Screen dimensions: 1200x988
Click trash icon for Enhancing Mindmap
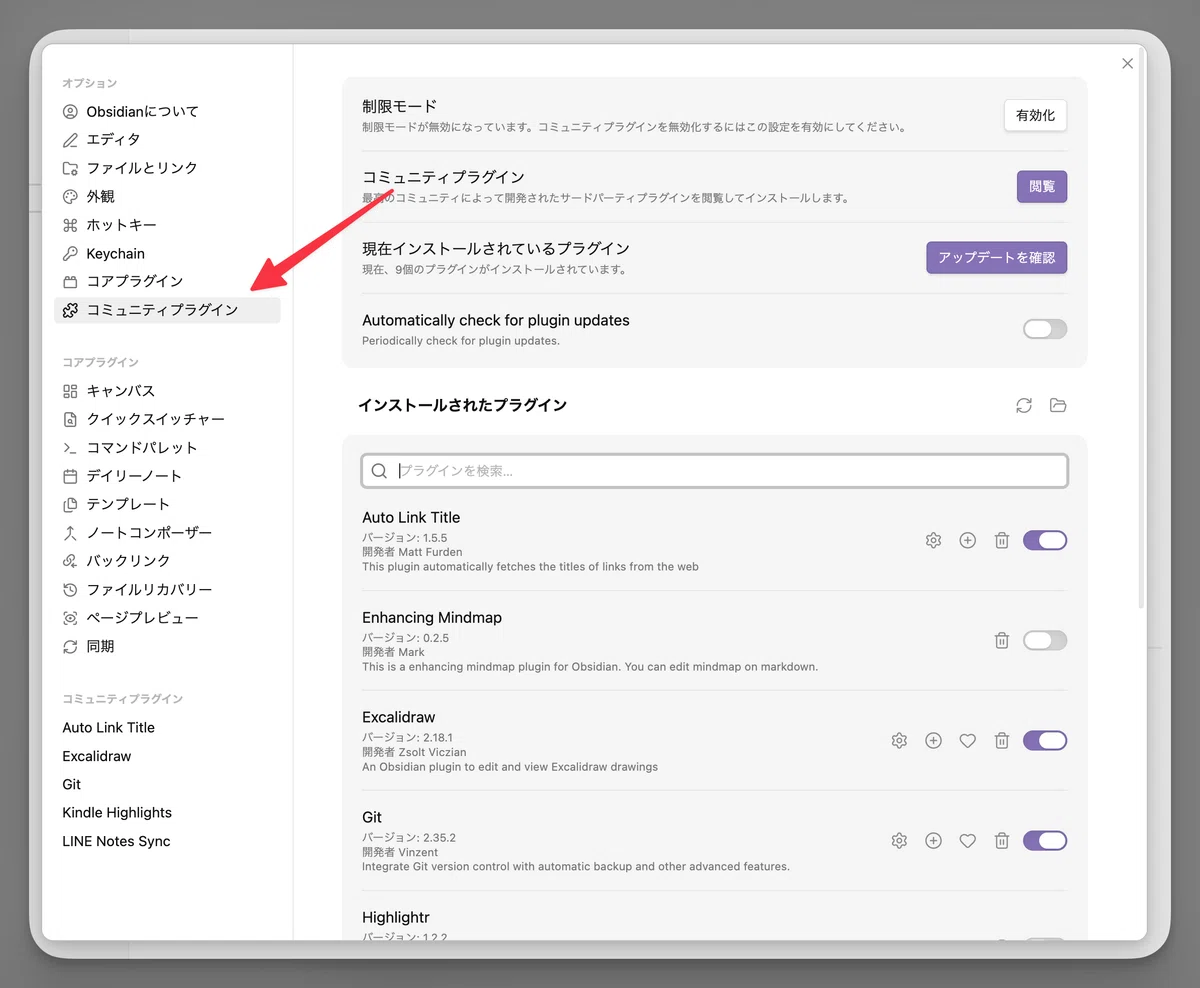point(1001,640)
